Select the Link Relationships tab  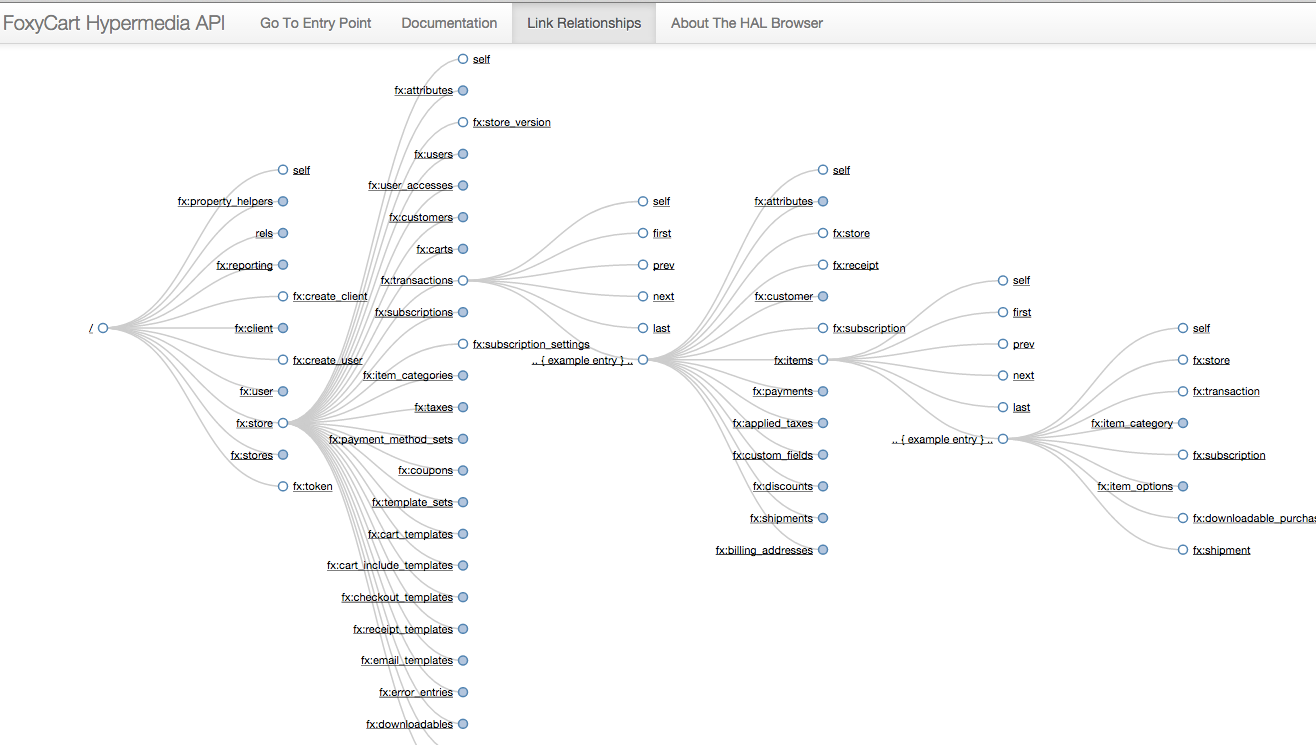point(584,23)
